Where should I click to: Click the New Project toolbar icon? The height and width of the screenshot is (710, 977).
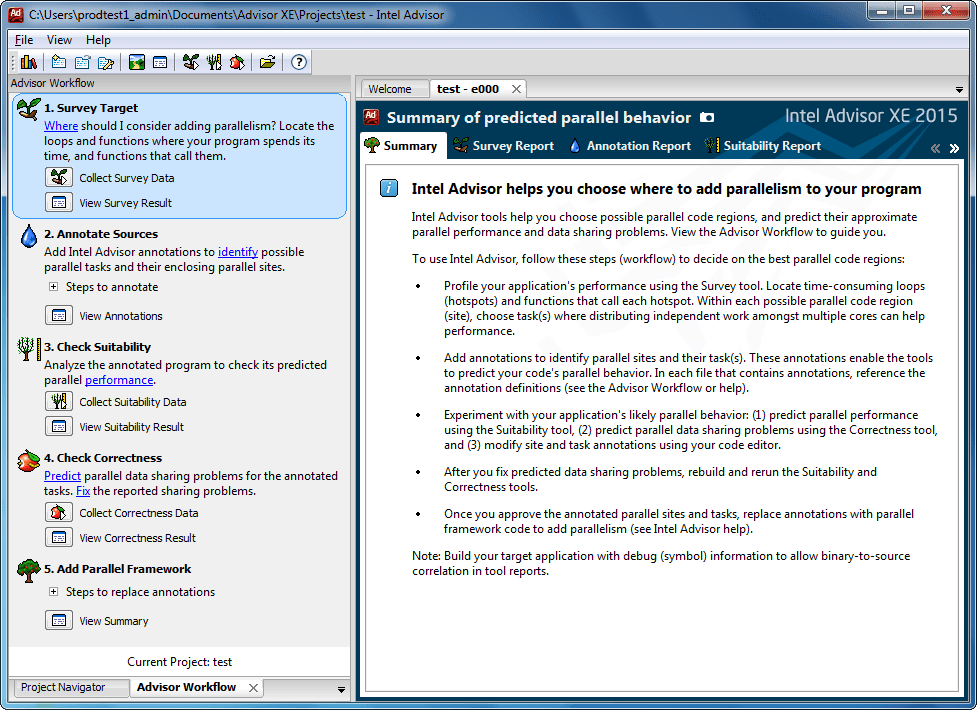[59, 62]
